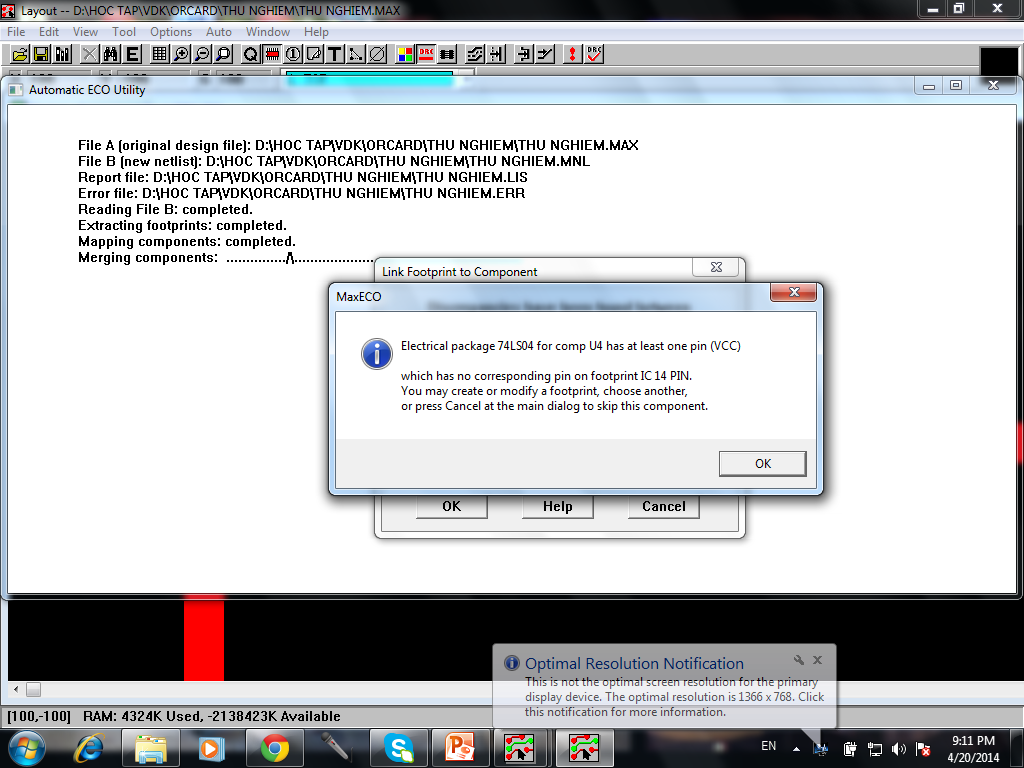
Task: Open Windows Explorer folder from taskbar
Action: [x=150, y=748]
